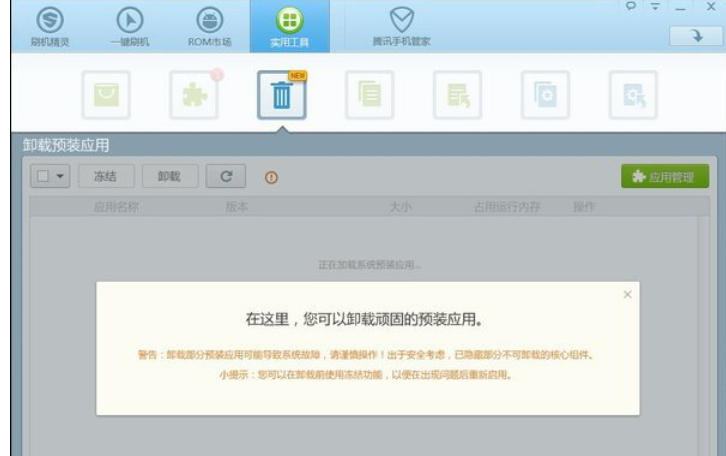This screenshot has height=456, width=726.
Task: Open the green document list tool icon
Action: (369, 96)
